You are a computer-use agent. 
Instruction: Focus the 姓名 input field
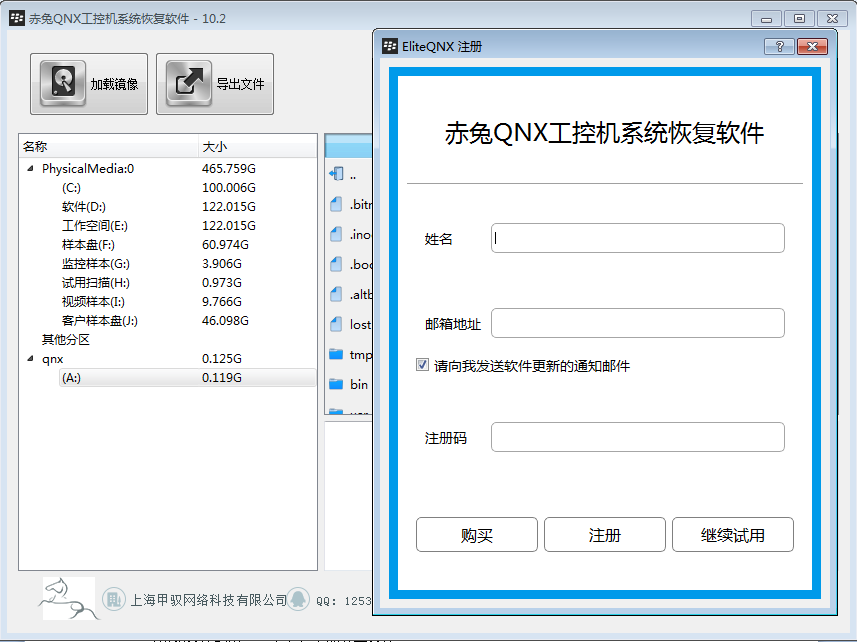coord(638,238)
